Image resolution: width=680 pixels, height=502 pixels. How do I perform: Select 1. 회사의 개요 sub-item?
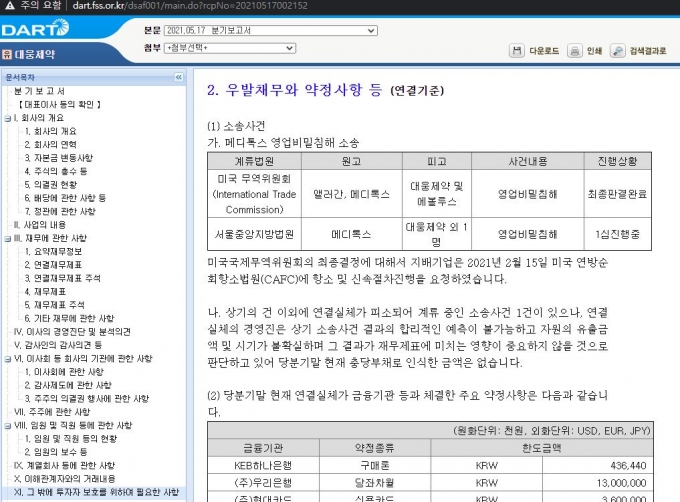pos(50,131)
